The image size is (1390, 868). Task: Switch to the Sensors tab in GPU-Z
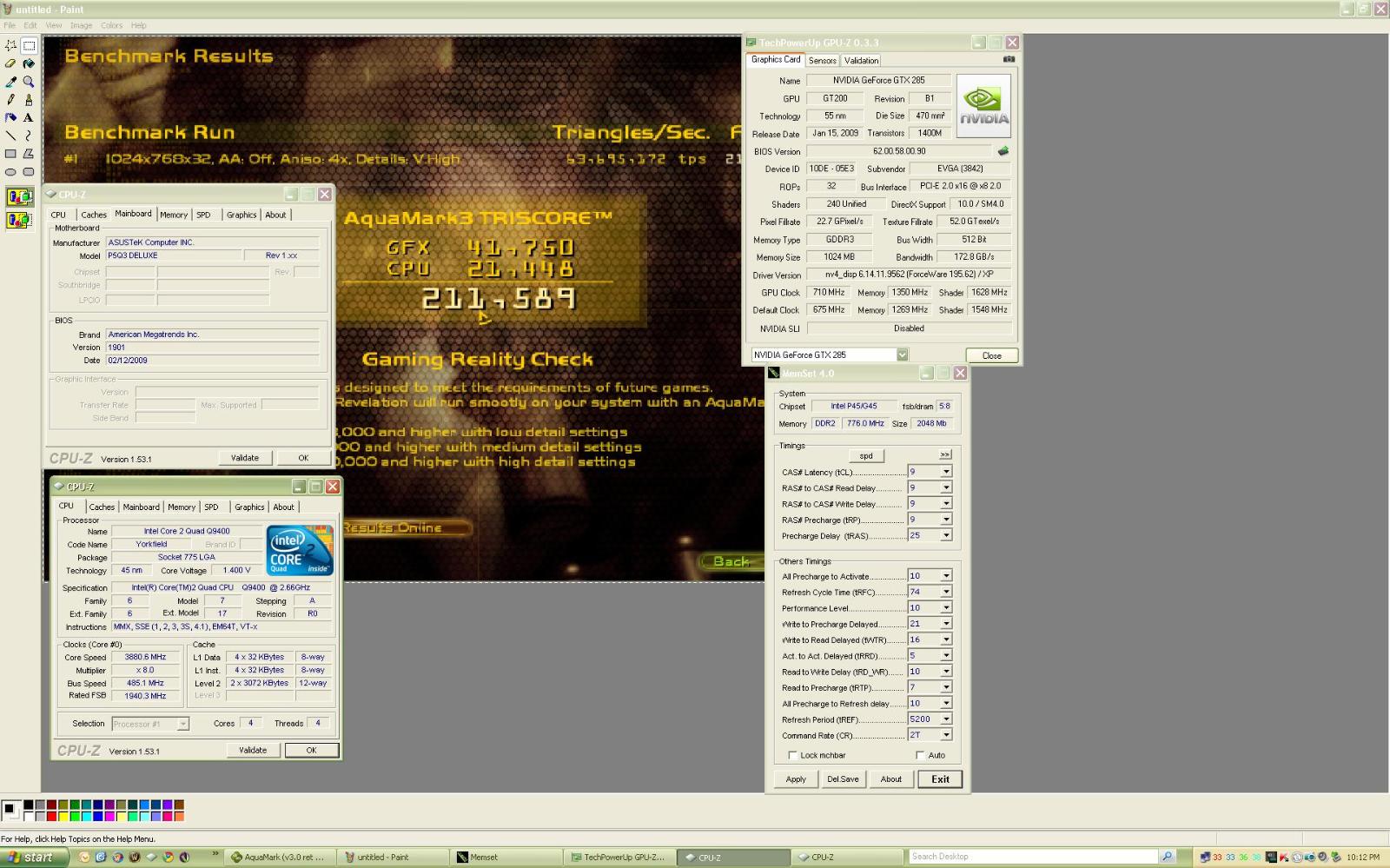(822, 61)
